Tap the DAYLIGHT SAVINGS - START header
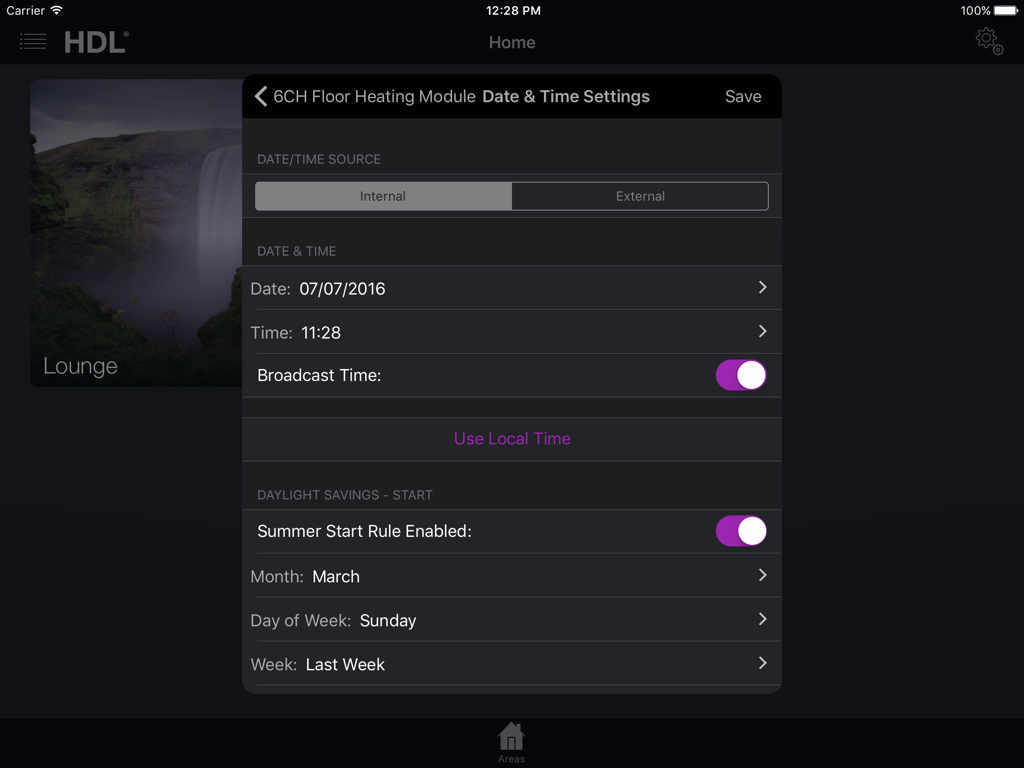This screenshot has width=1024, height=768. (x=345, y=495)
